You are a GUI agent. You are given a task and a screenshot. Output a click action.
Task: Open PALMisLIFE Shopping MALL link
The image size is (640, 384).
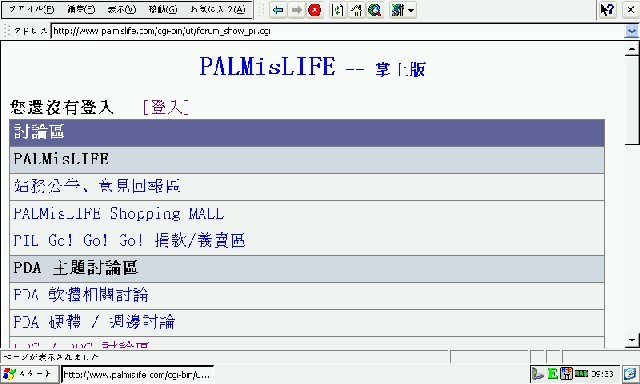click(x=119, y=213)
